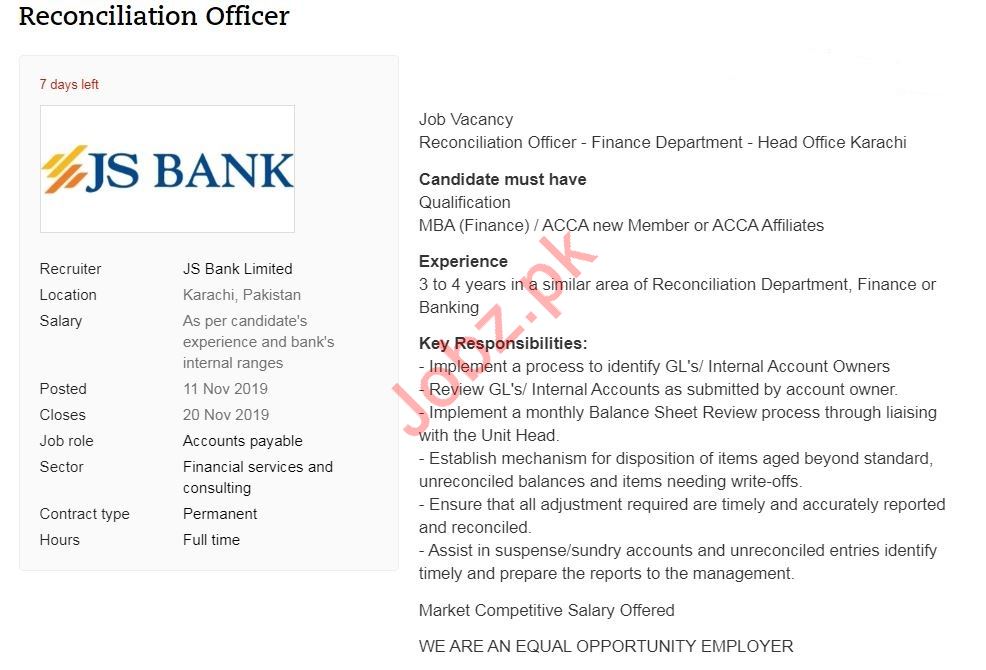This screenshot has height=670, width=986.
Task: Click the Reconciliation Officer page title
Action: point(154,17)
